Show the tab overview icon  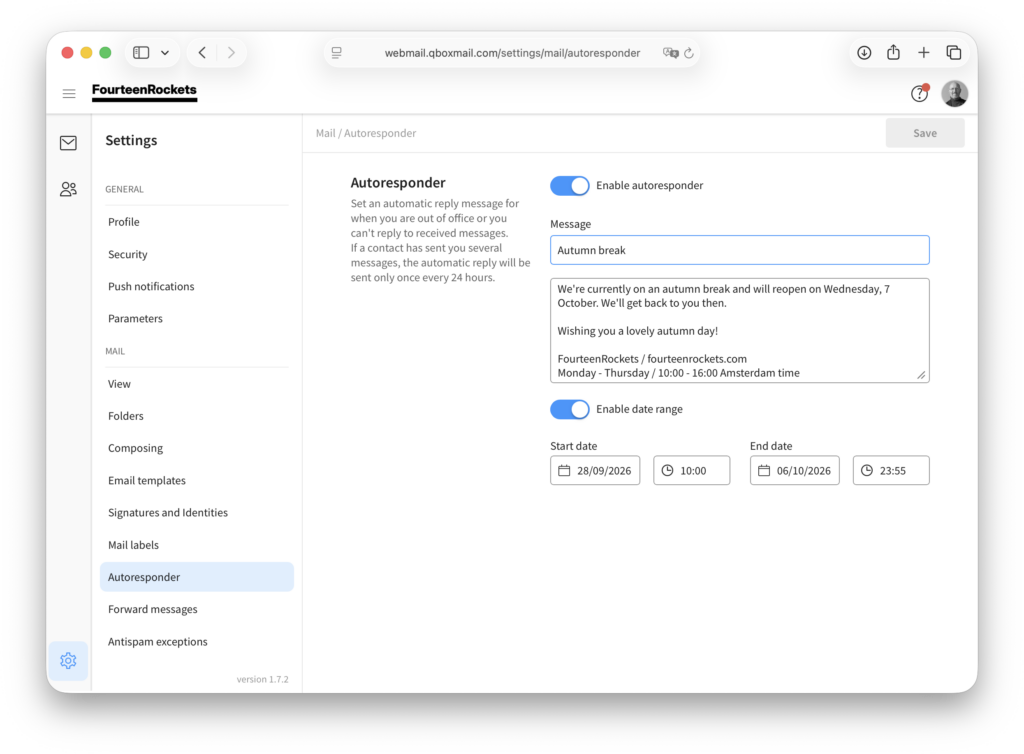953,52
